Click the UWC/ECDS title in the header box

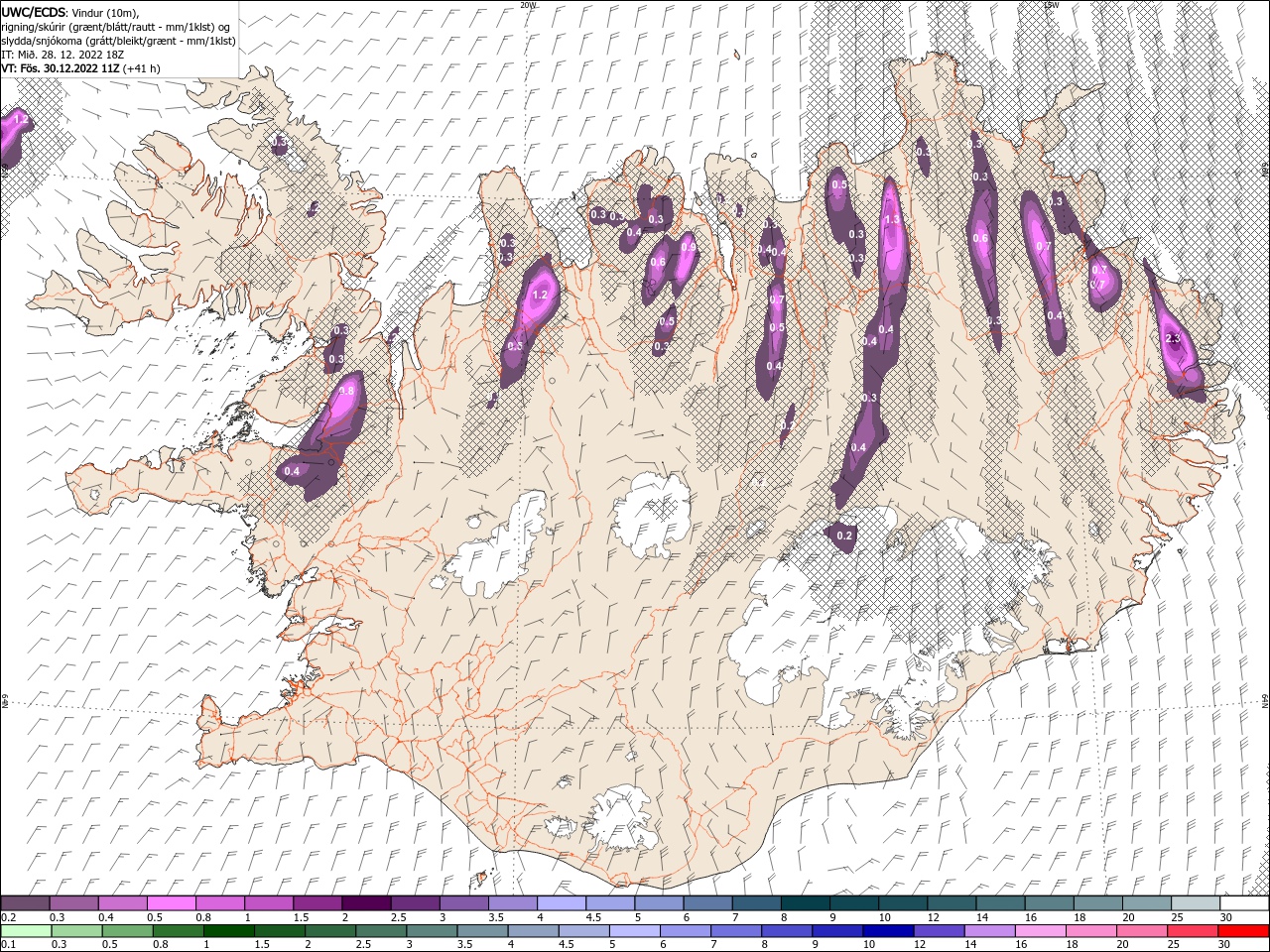tap(34, 11)
